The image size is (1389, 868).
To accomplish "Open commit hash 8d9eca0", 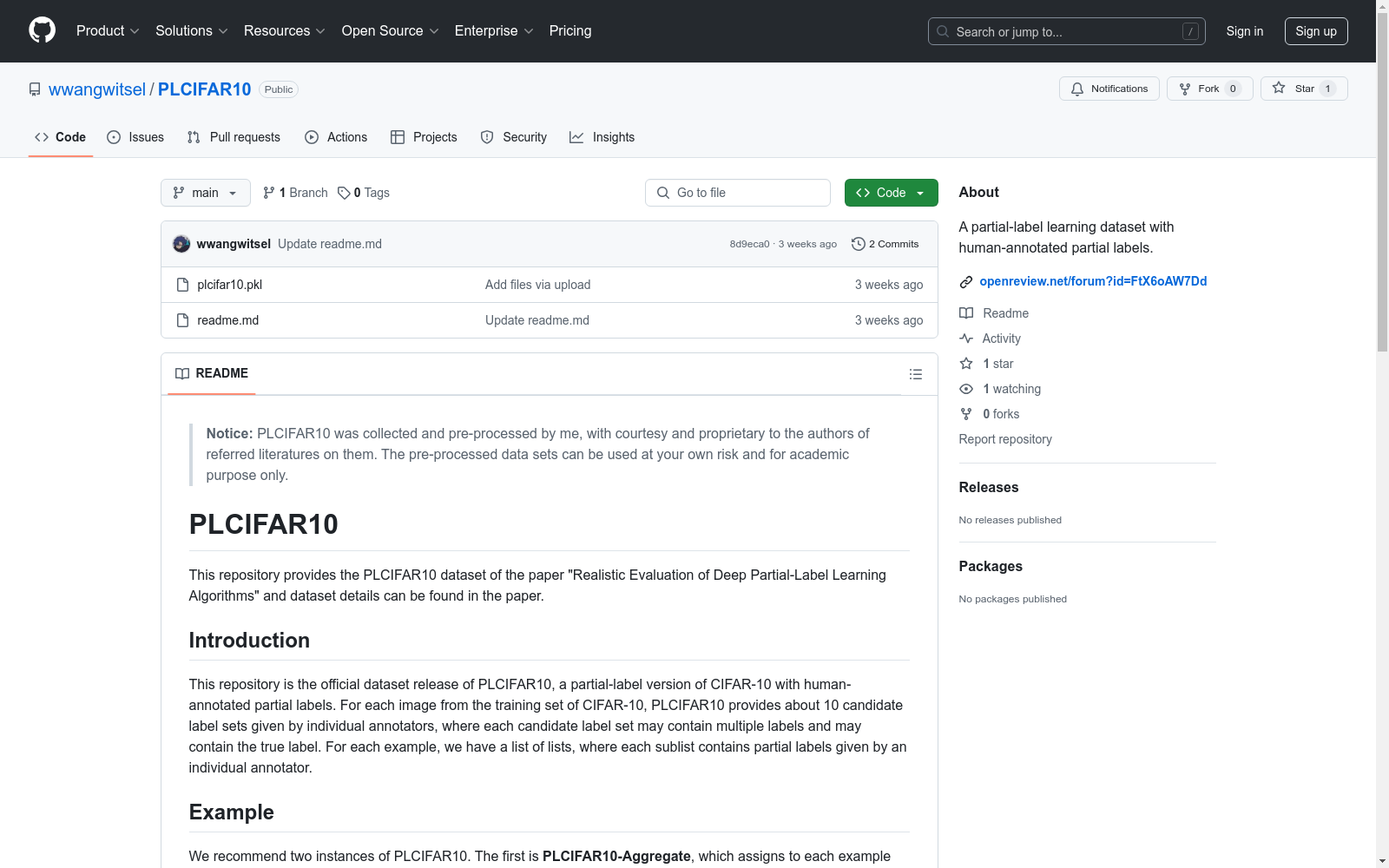I will 750,244.
